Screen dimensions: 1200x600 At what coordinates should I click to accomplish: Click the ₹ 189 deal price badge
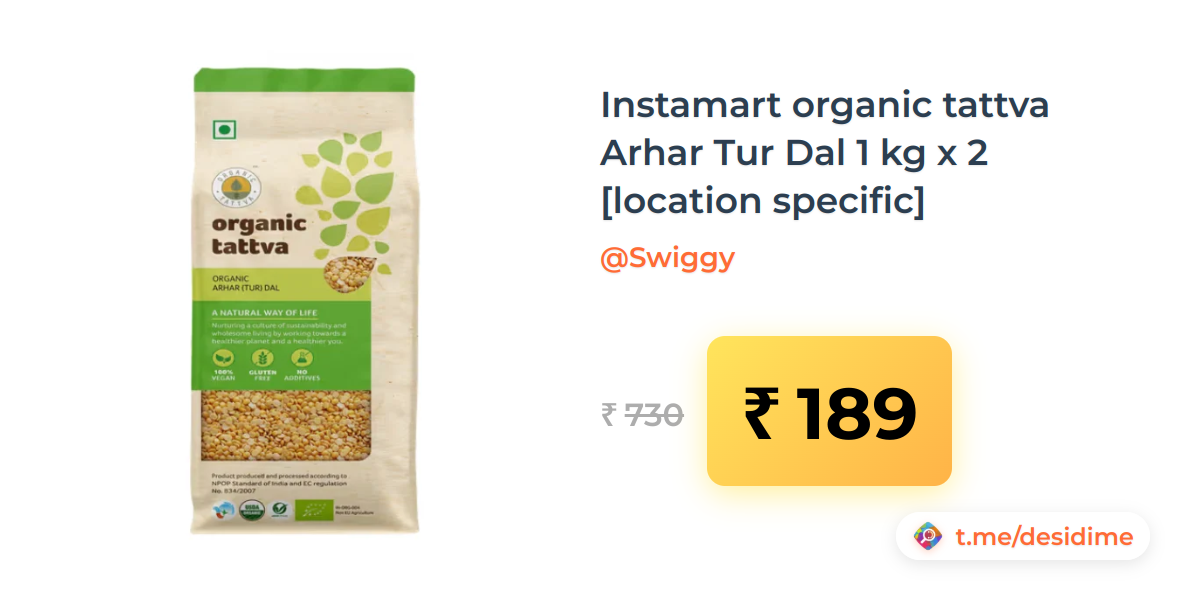[x=829, y=411]
